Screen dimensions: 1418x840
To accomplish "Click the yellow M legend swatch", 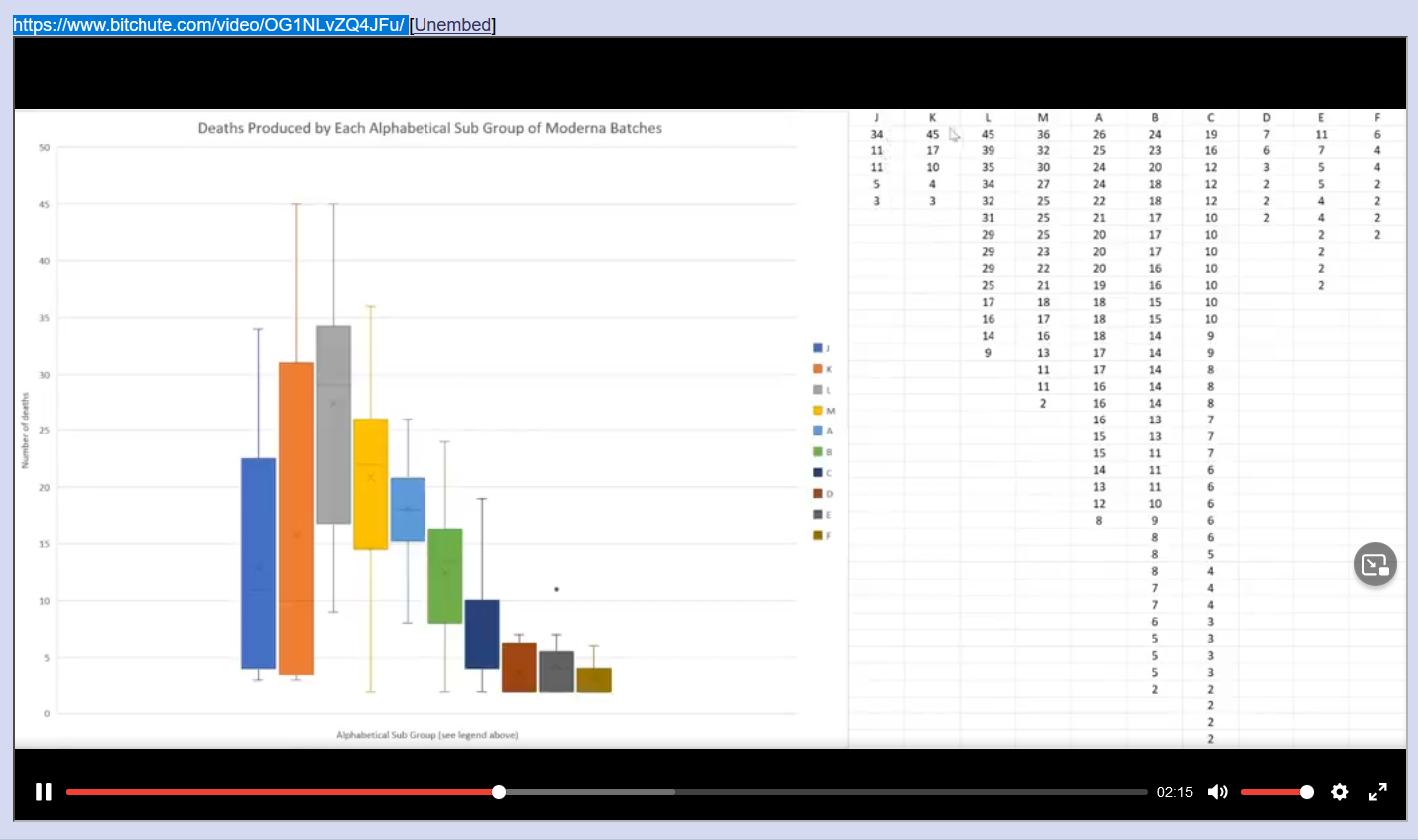I will (x=818, y=411).
